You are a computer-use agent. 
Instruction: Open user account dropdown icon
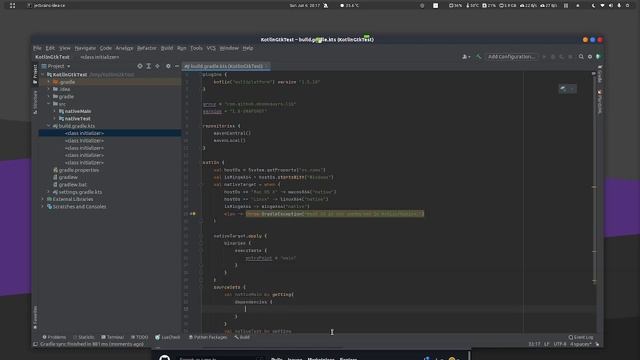coord(466,57)
